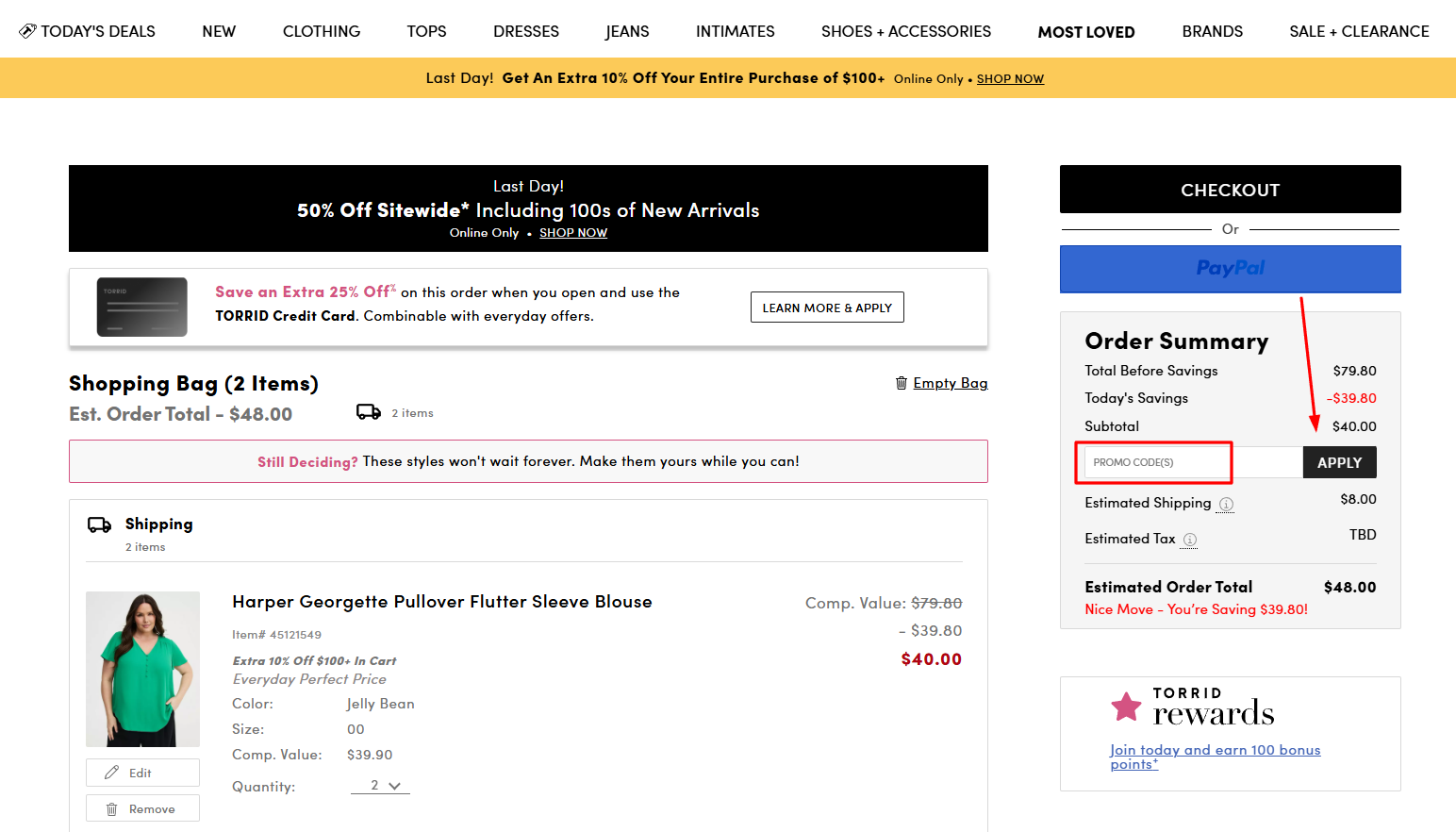The width and height of the screenshot is (1456, 832).
Task: Click the Torrid Rewards star logo
Action: pos(1126,707)
